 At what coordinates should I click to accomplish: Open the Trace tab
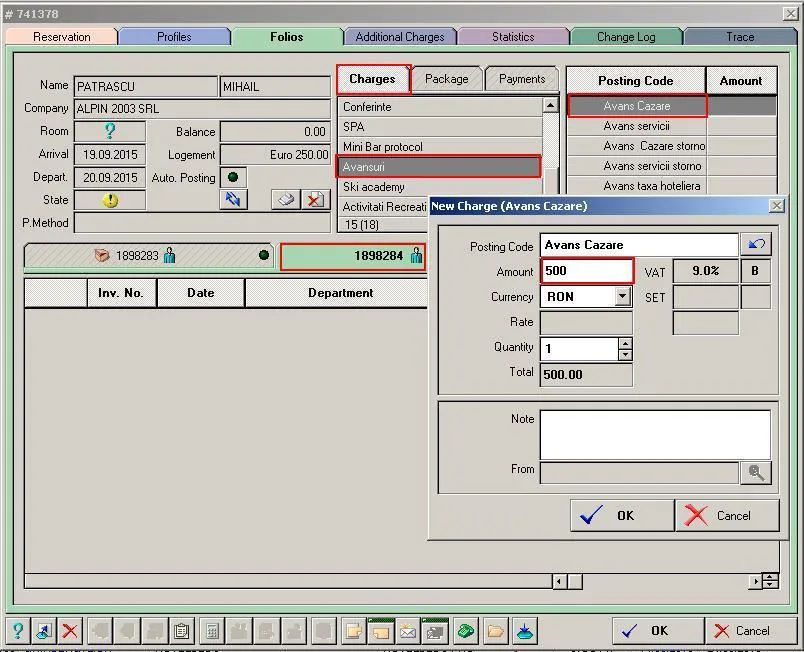point(740,37)
